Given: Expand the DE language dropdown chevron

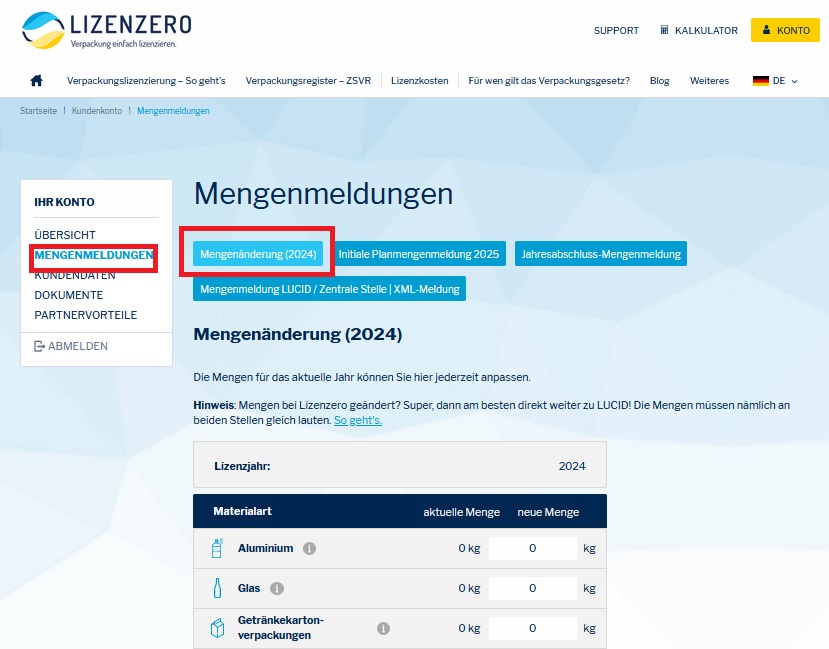Looking at the screenshot, I should pyautogui.click(x=794, y=81).
